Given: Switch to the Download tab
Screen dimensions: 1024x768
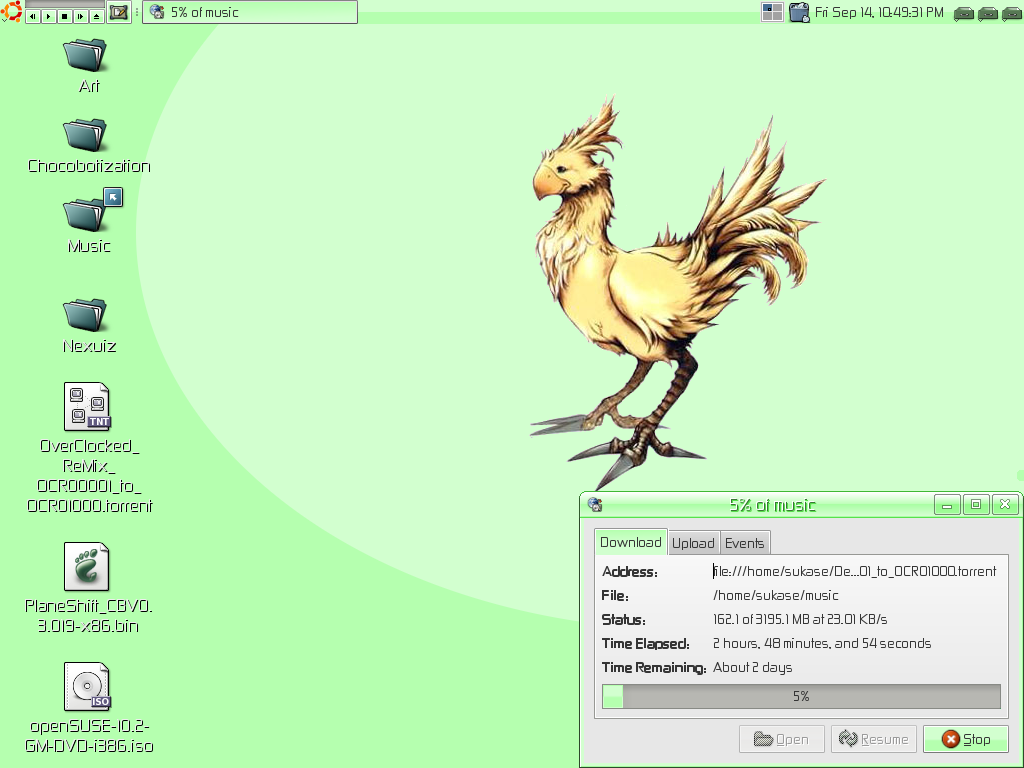Looking at the screenshot, I should coord(631,542).
